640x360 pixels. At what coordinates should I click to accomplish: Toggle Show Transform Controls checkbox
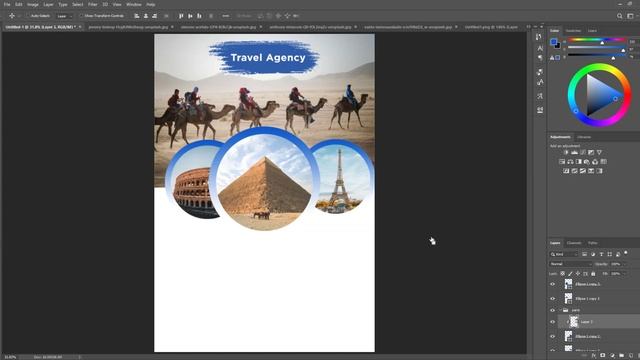81,16
